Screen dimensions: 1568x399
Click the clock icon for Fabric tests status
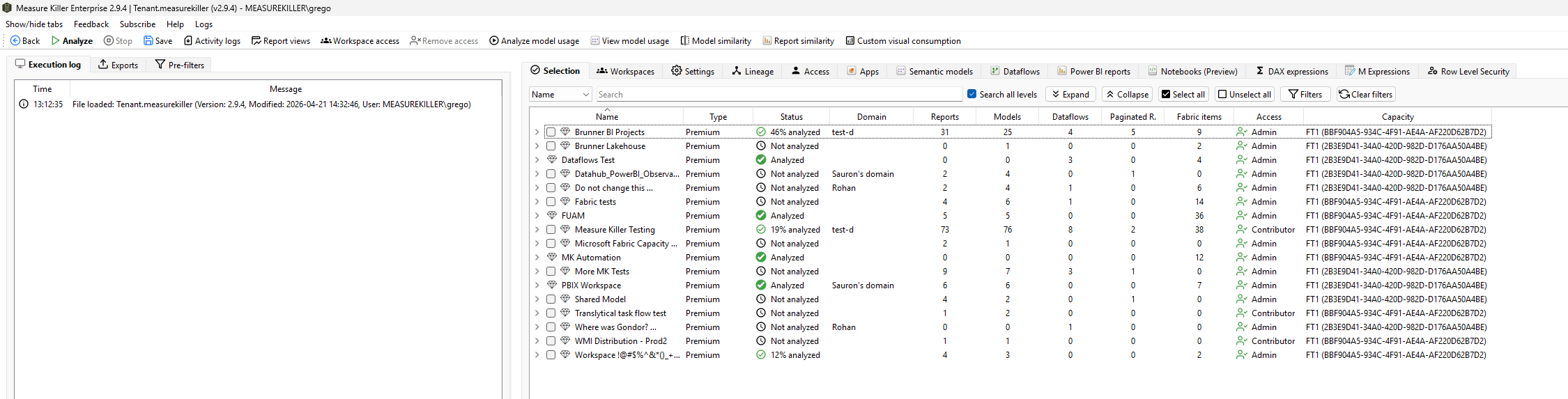point(761,201)
